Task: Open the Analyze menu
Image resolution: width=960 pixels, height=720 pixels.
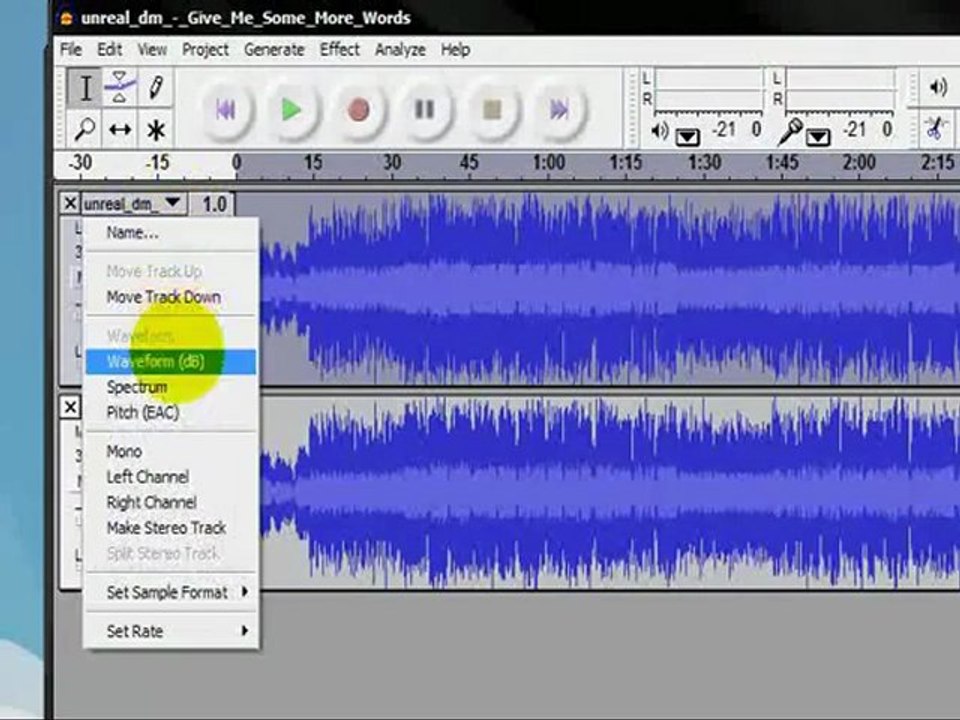Action: (x=400, y=49)
